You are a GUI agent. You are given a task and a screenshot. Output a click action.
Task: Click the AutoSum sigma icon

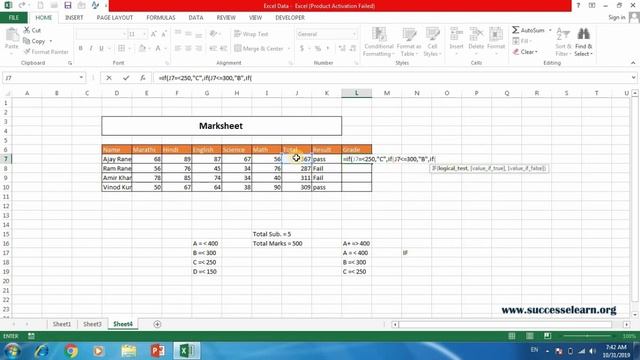coord(516,30)
